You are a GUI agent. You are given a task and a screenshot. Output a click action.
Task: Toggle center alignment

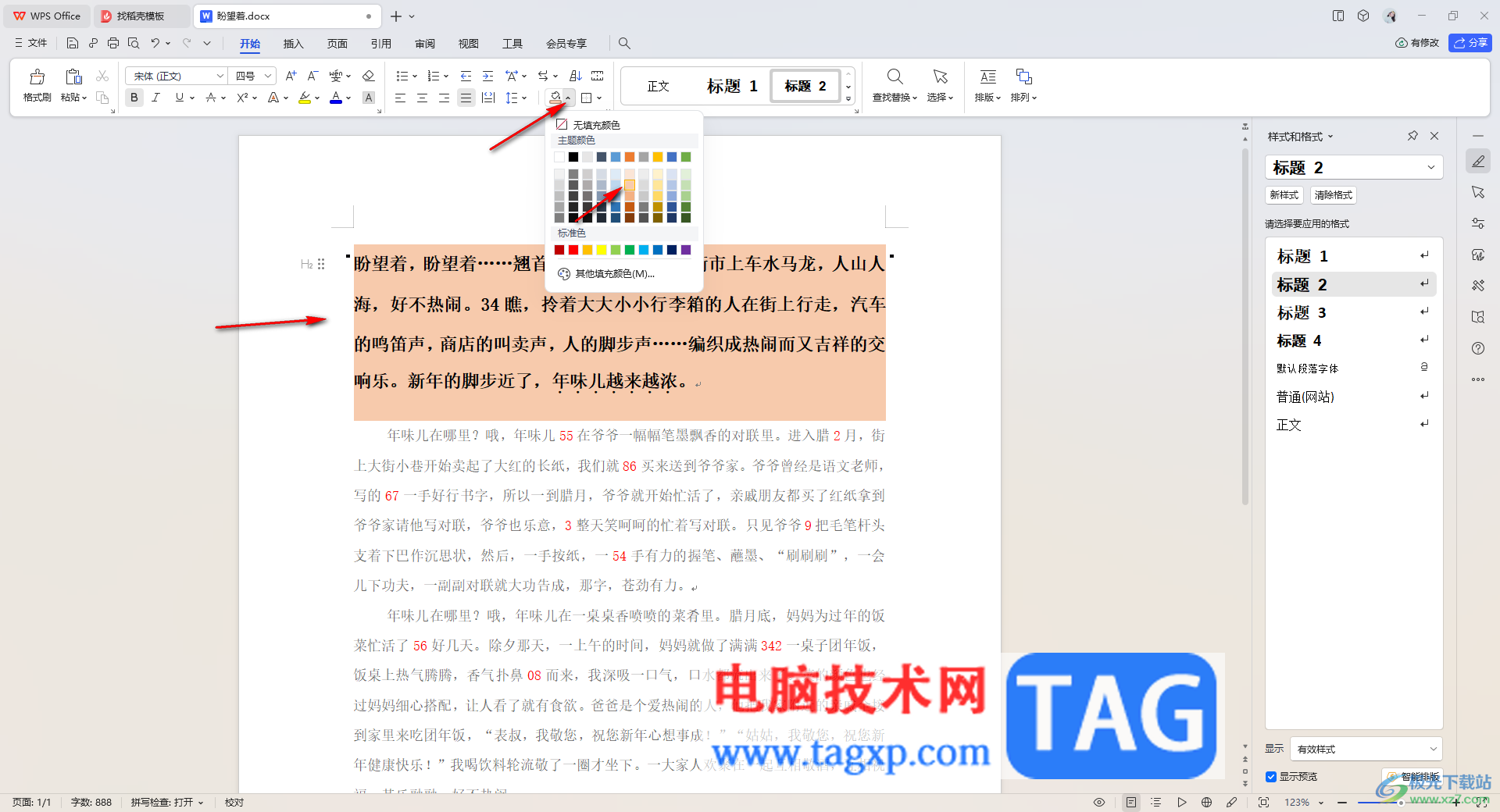coord(422,98)
